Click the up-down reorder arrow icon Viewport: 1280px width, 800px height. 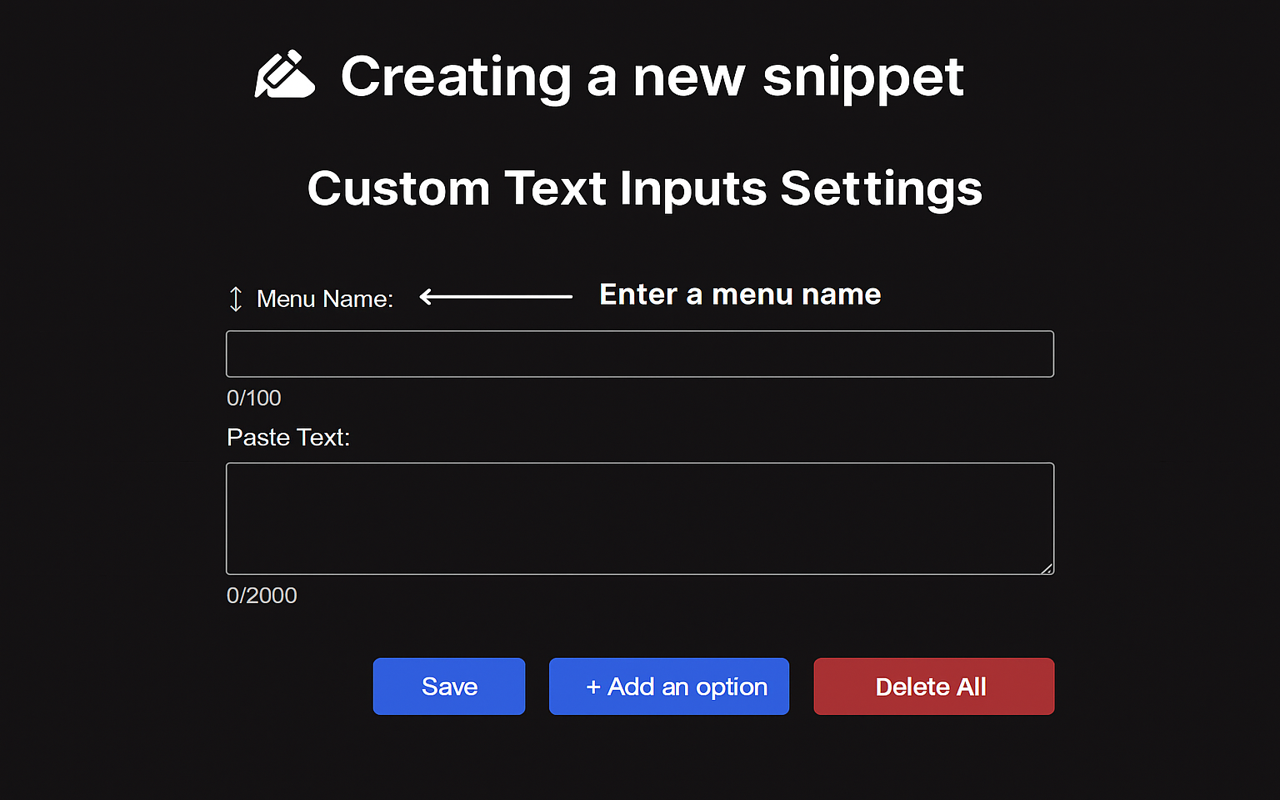click(x=236, y=298)
